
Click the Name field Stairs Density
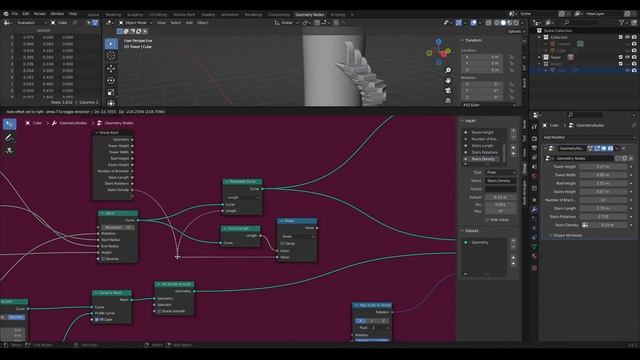click(500, 181)
